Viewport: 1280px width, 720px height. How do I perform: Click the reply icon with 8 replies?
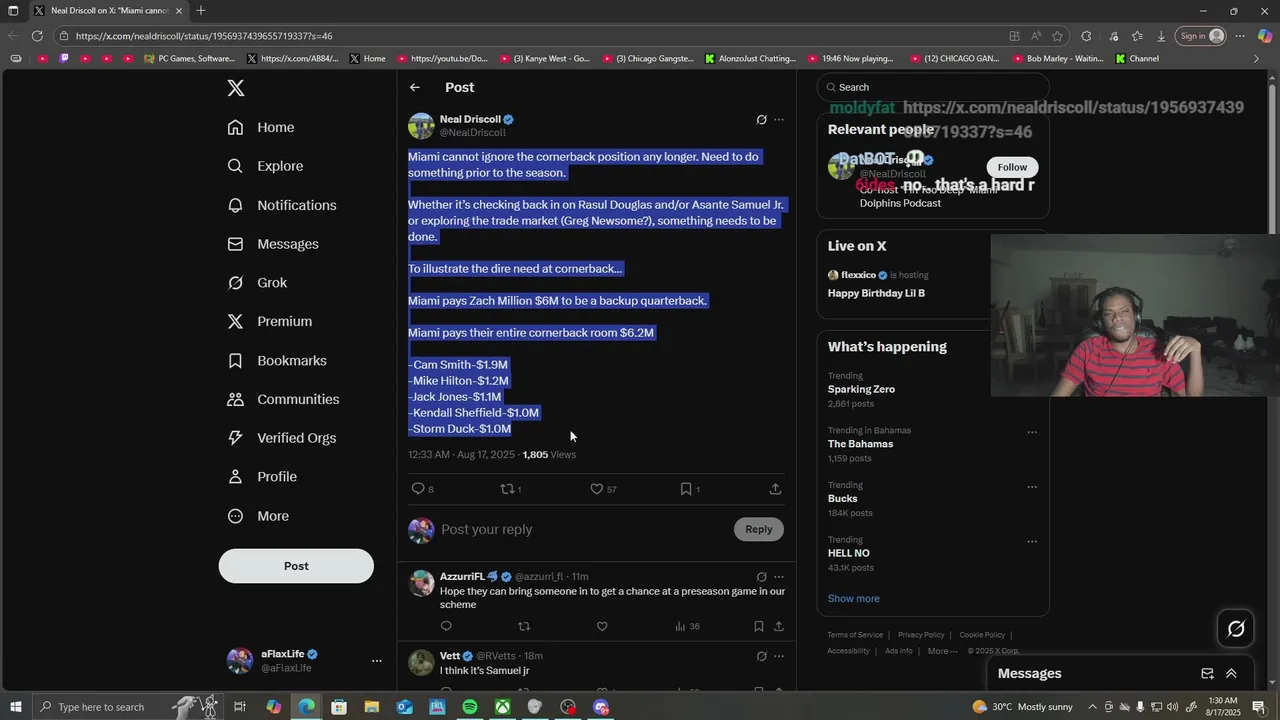point(418,489)
